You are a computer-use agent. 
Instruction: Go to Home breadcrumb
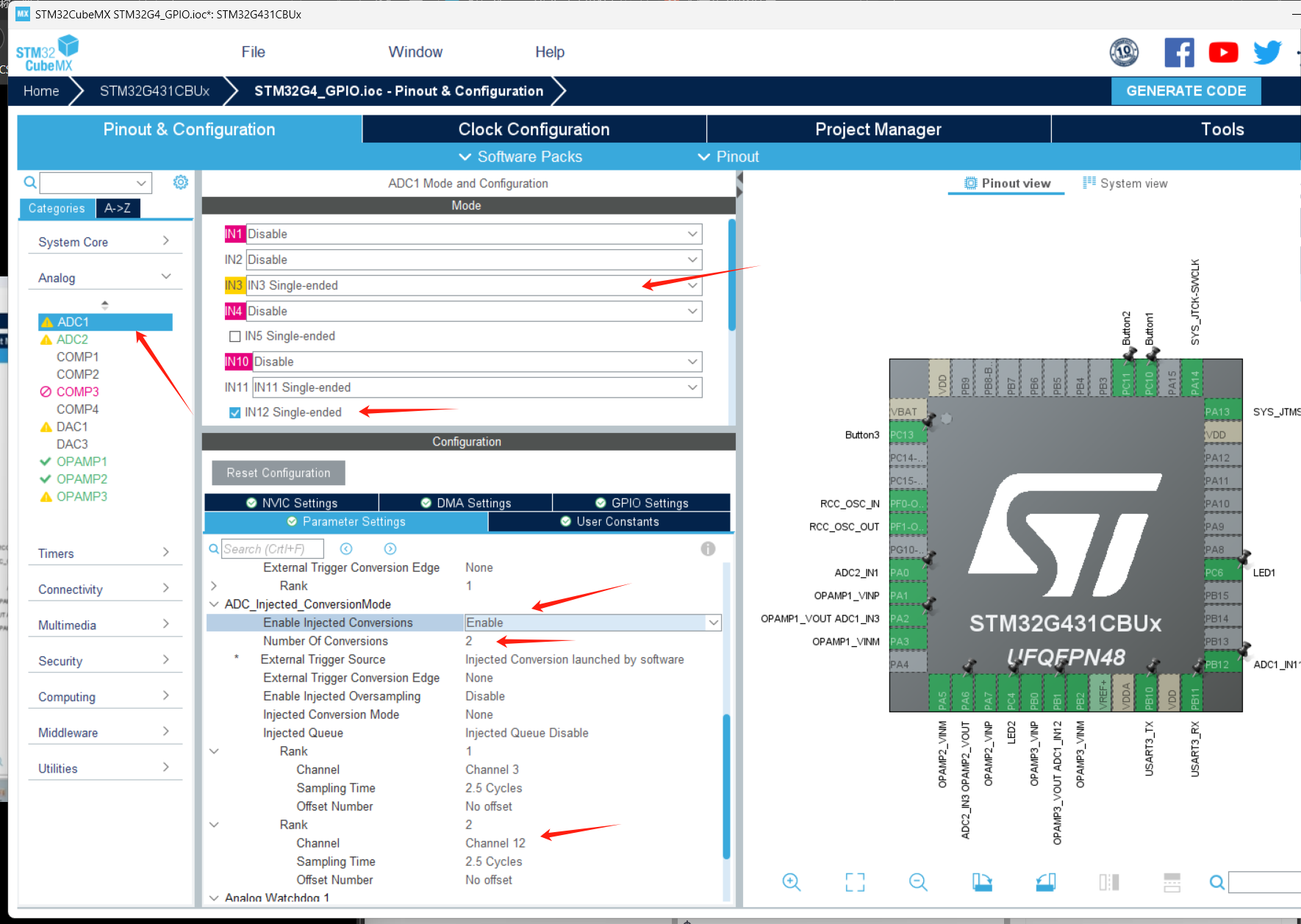(x=41, y=91)
